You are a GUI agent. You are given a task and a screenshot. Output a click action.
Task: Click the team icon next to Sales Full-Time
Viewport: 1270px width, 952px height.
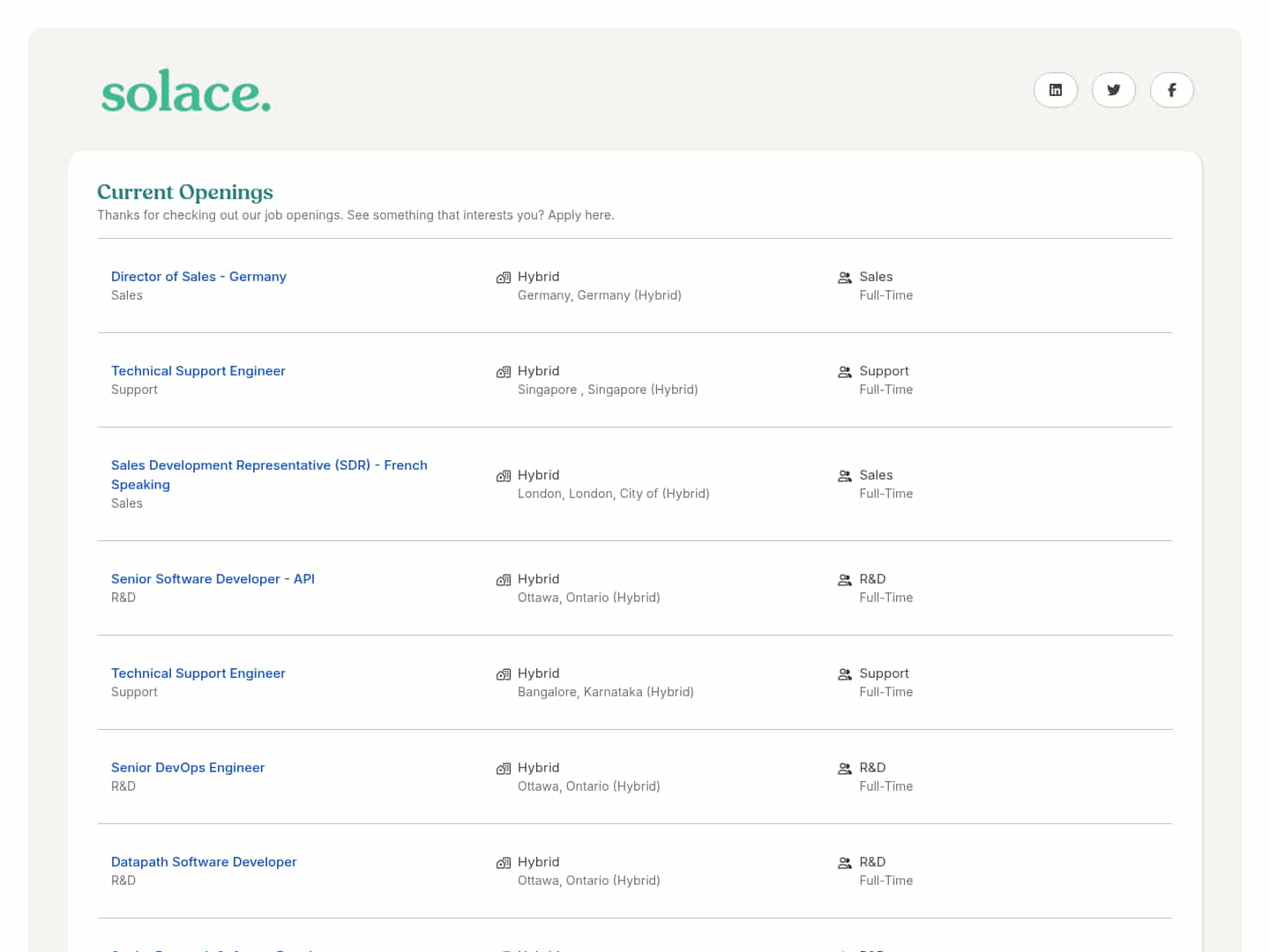click(x=844, y=277)
